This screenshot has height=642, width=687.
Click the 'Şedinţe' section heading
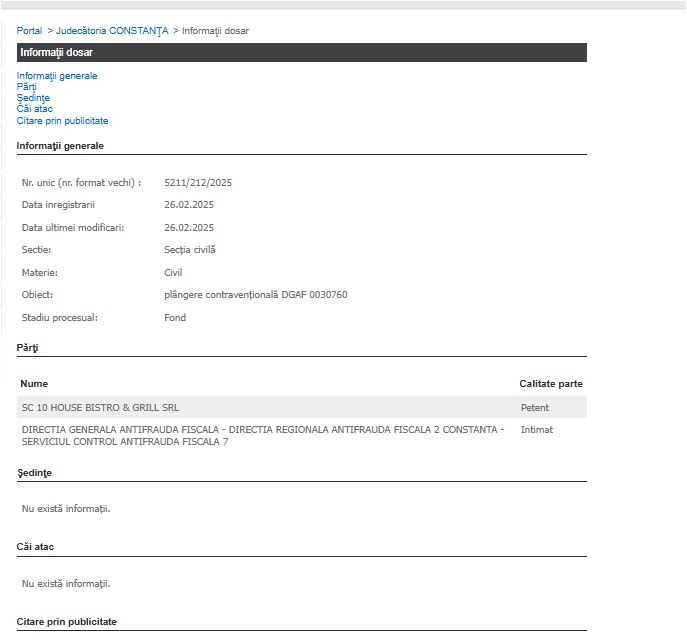[x=35, y=473]
